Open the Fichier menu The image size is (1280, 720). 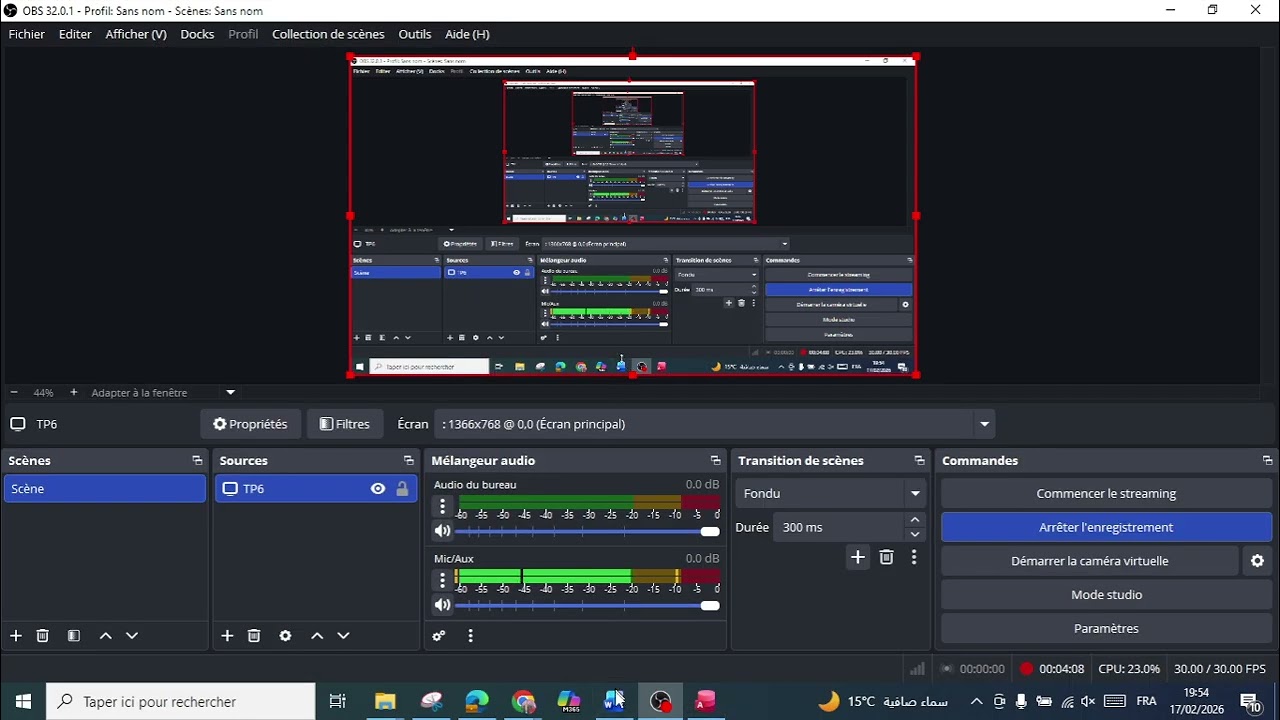[x=27, y=34]
